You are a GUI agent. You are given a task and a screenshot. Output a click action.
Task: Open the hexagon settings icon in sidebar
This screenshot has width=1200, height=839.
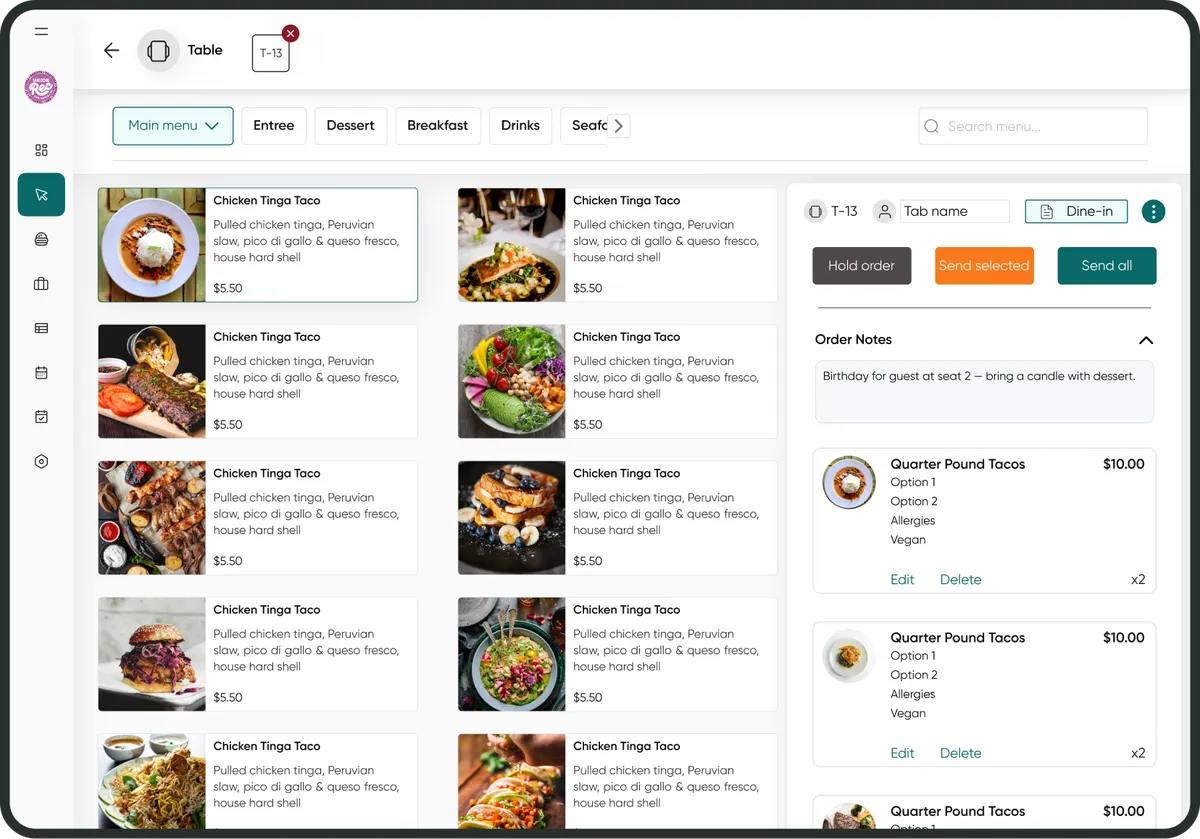[41, 462]
